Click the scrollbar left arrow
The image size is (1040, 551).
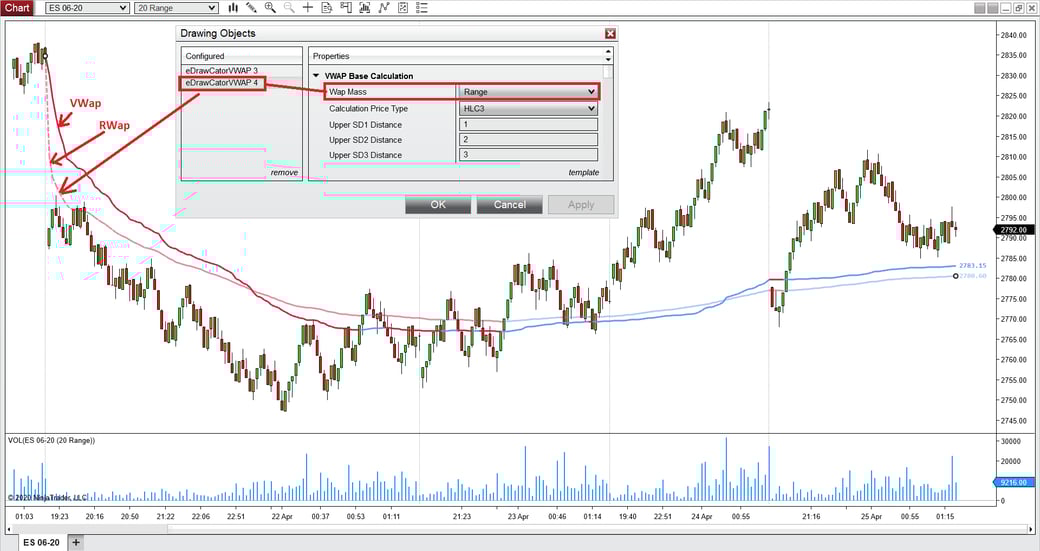pyautogui.click(x=9, y=529)
